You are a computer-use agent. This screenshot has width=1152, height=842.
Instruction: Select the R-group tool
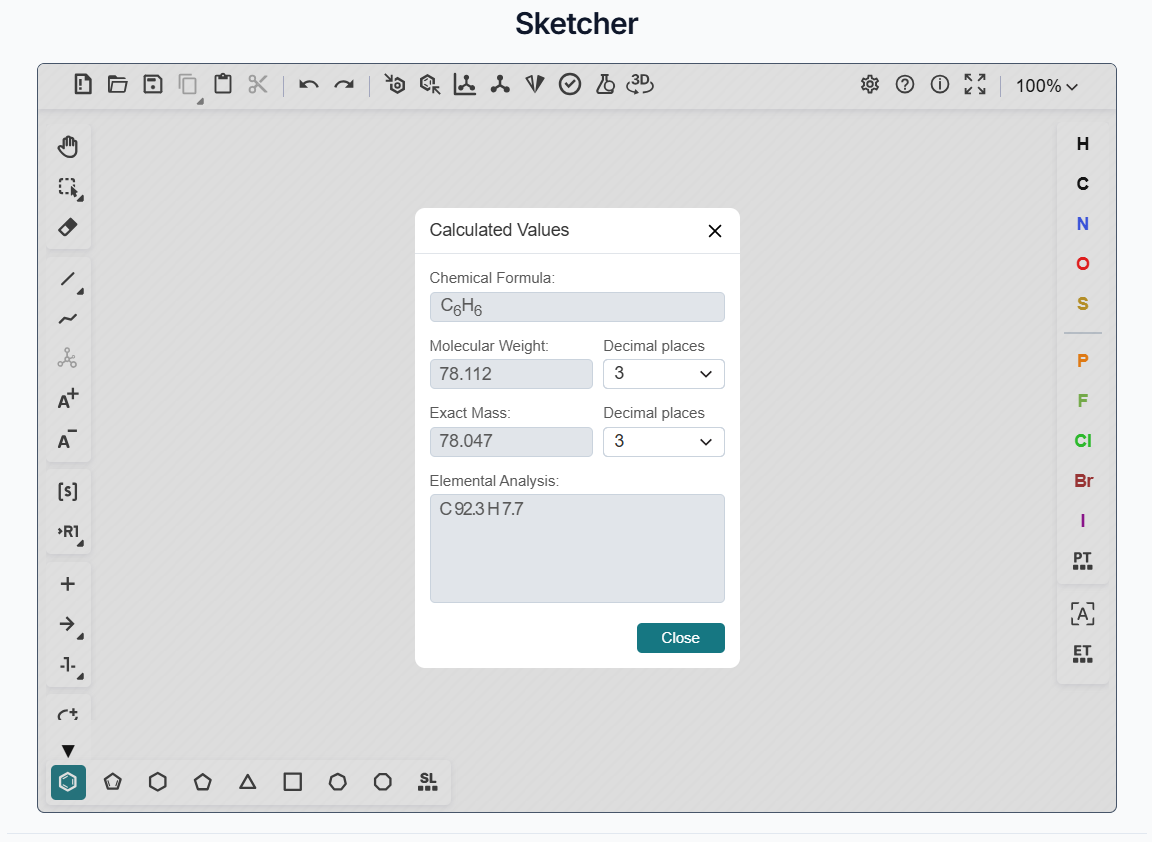click(x=68, y=533)
